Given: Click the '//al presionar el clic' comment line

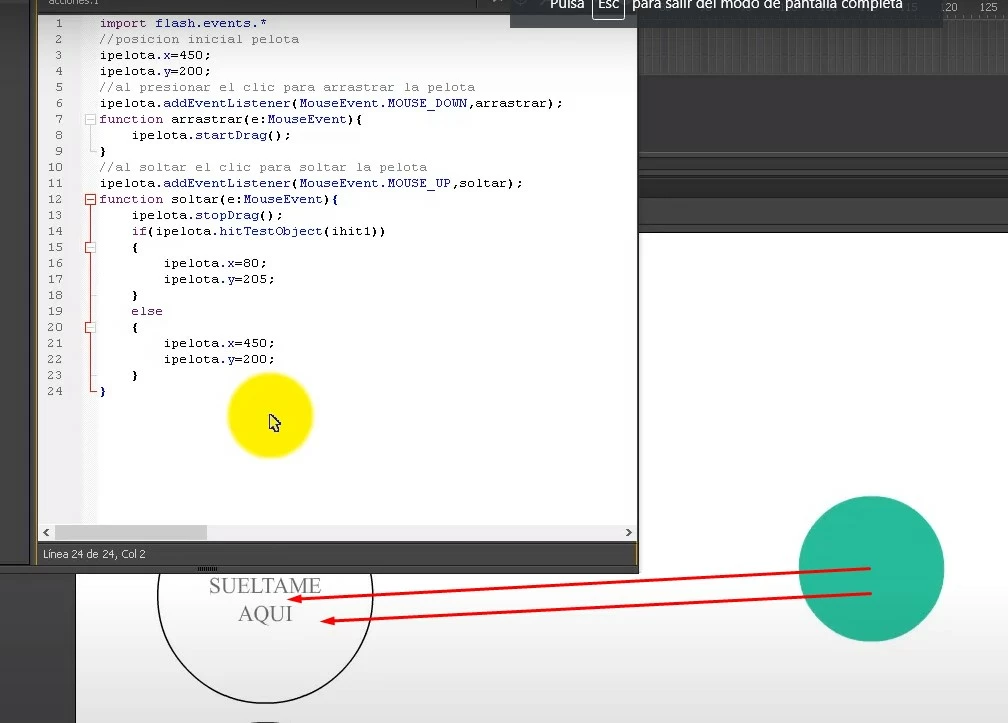Looking at the screenshot, I should click(x=287, y=87).
